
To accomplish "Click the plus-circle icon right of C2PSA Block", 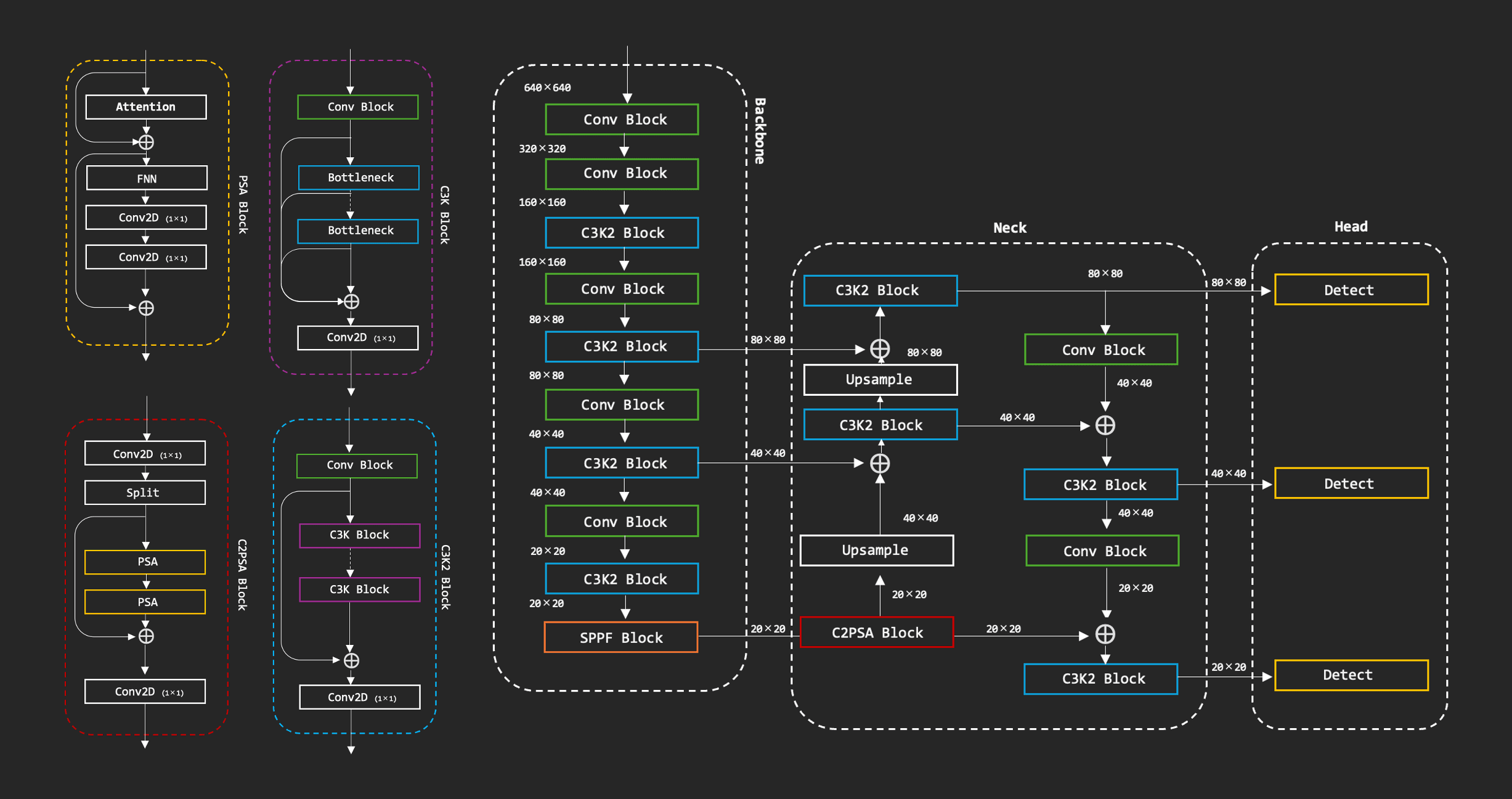I will coord(1105,634).
